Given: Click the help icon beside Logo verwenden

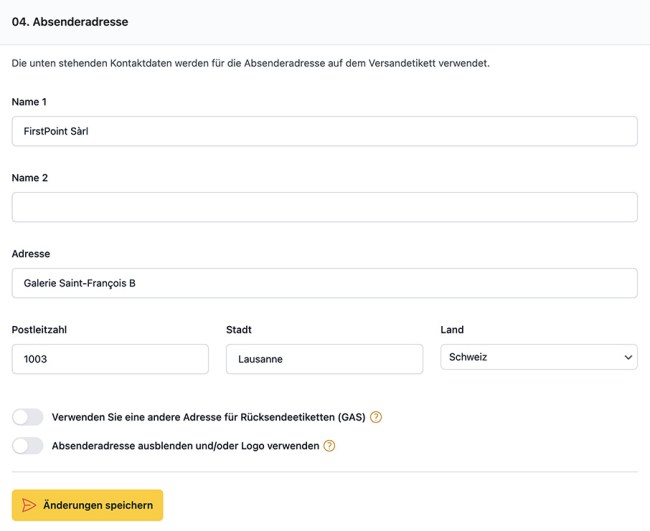Looking at the screenshot, I should (329, 446).
